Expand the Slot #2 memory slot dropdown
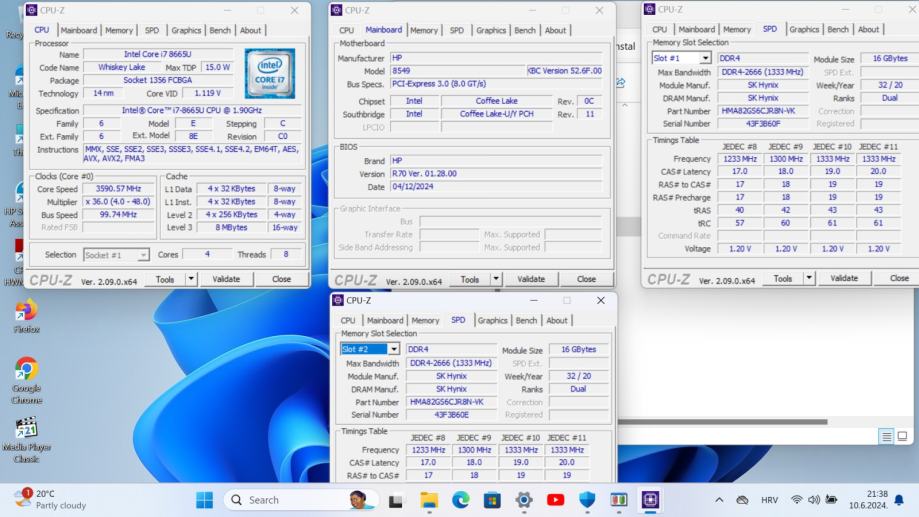This screenshot has width=919, height=517. (x=393, y=349)
